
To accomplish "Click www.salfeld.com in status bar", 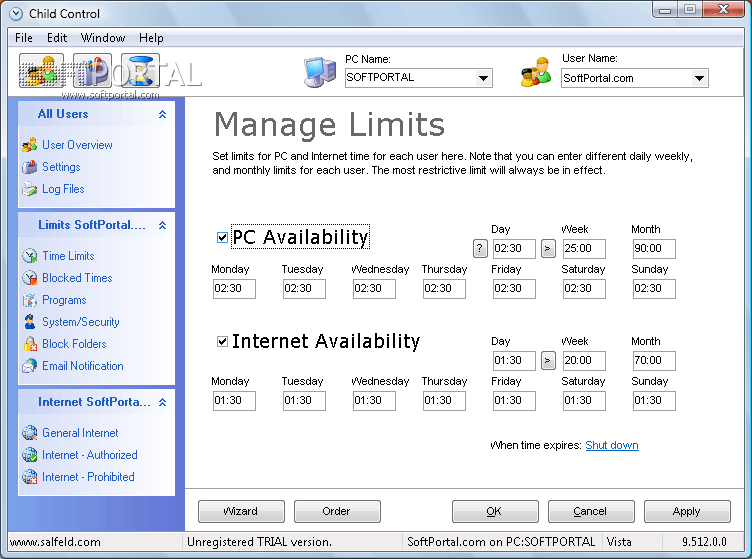I will [55, 542].
